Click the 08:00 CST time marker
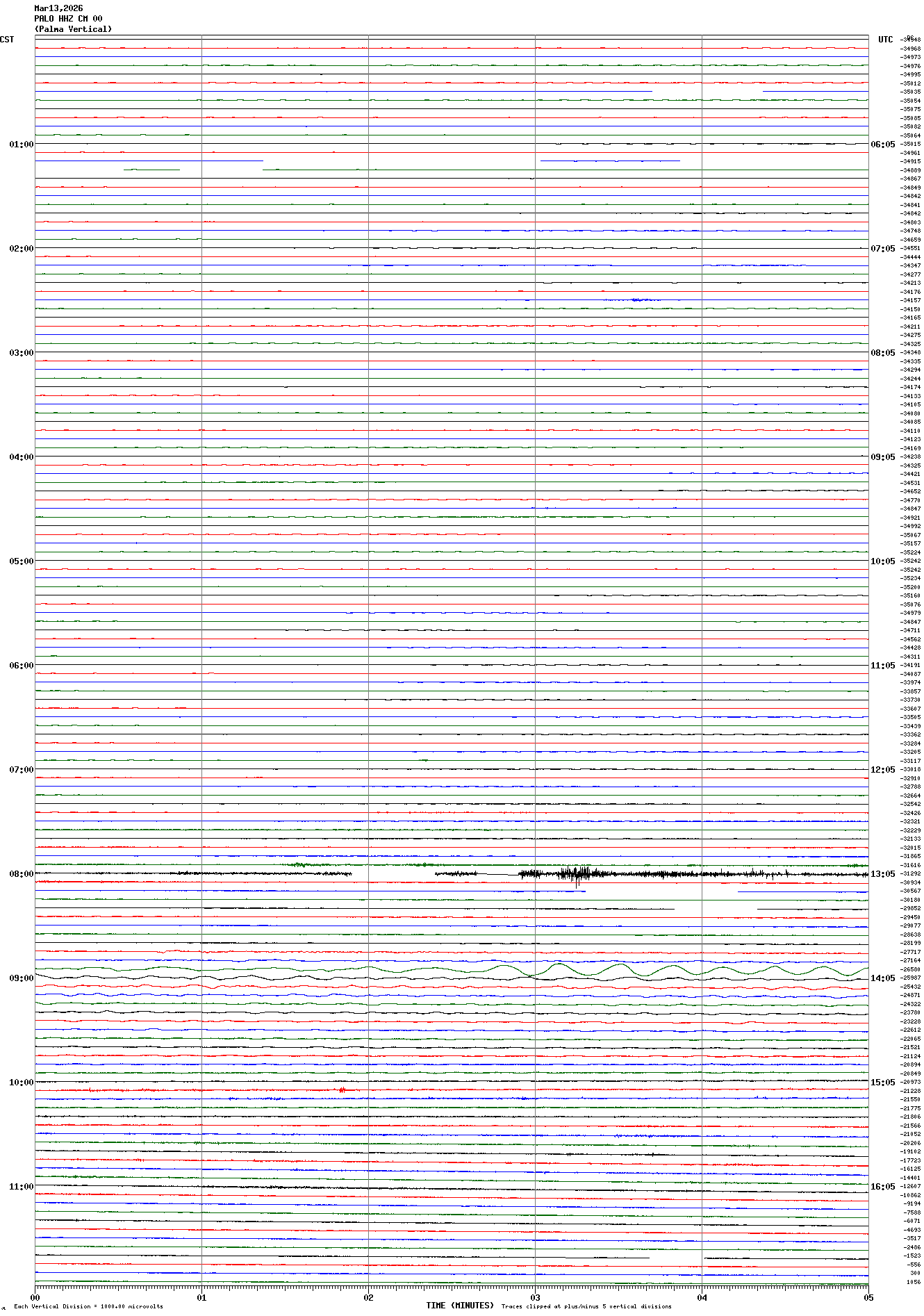The width and height of the screenshot is (924, 1316). [21, 874]
